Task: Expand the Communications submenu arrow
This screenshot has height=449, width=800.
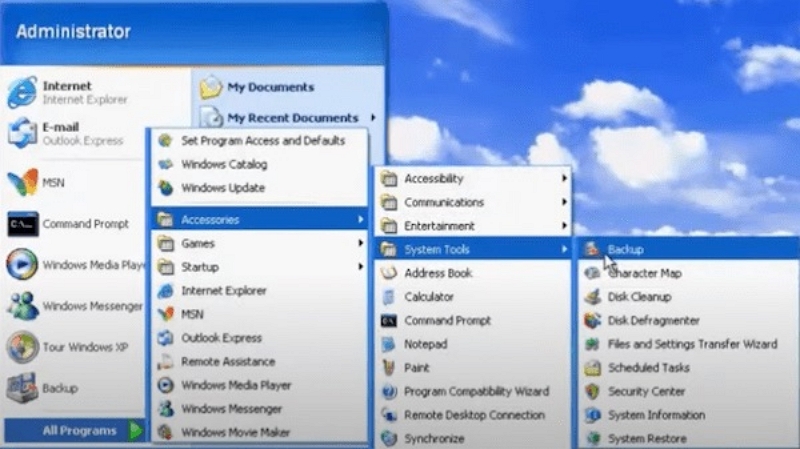Action: pos(564,202)
